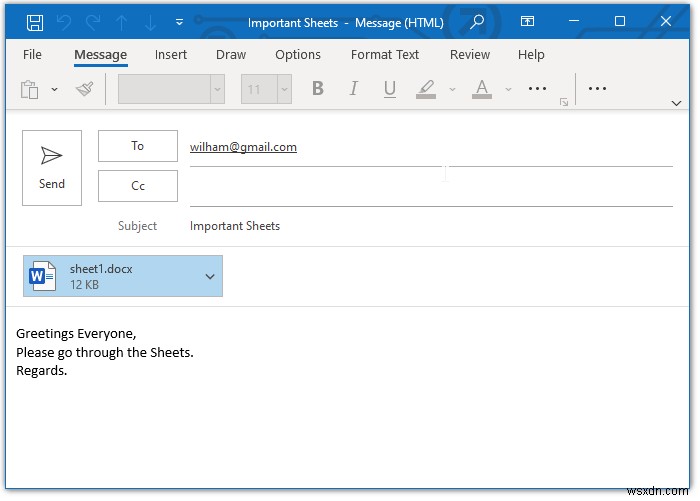Switch to the Insert tab
700x501 pixels.
pyautogui.click(x=171, y=54)
